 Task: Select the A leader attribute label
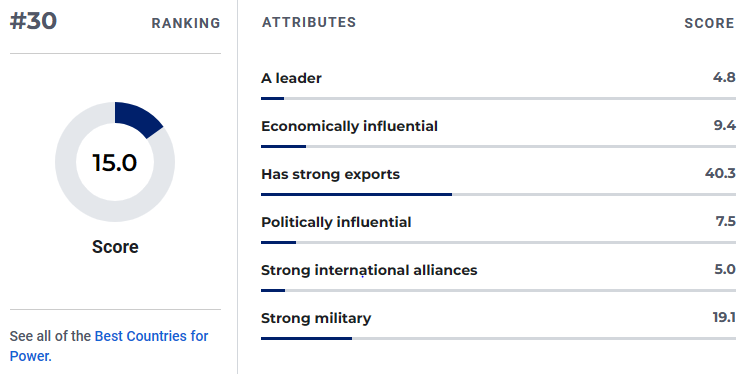click(x=291, y=78)
